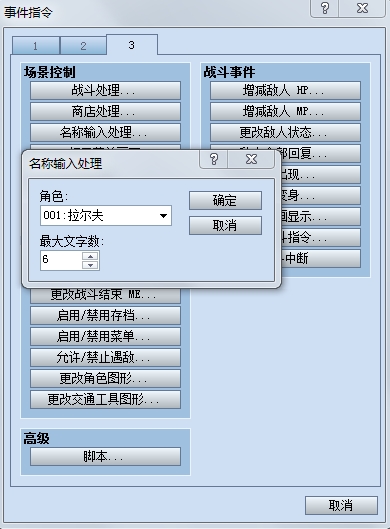Increase 最大文字数 with the up arrow
This screenshot has width=390, height=529.
click(90, 256)
